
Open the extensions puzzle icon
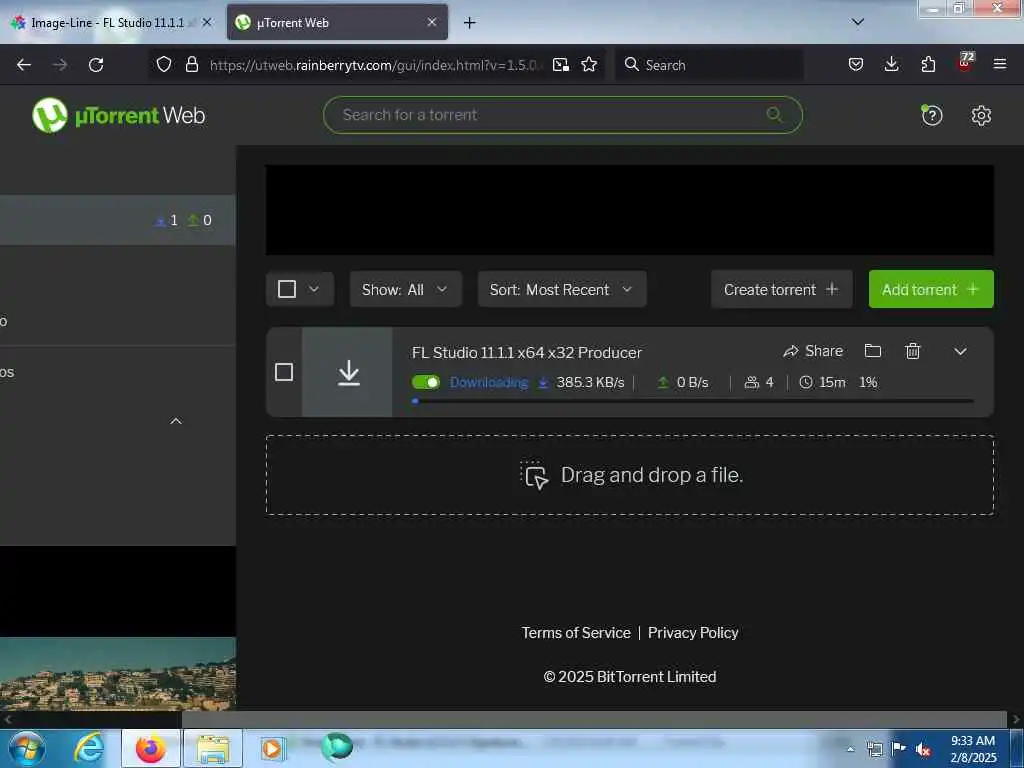pos(928,64)
